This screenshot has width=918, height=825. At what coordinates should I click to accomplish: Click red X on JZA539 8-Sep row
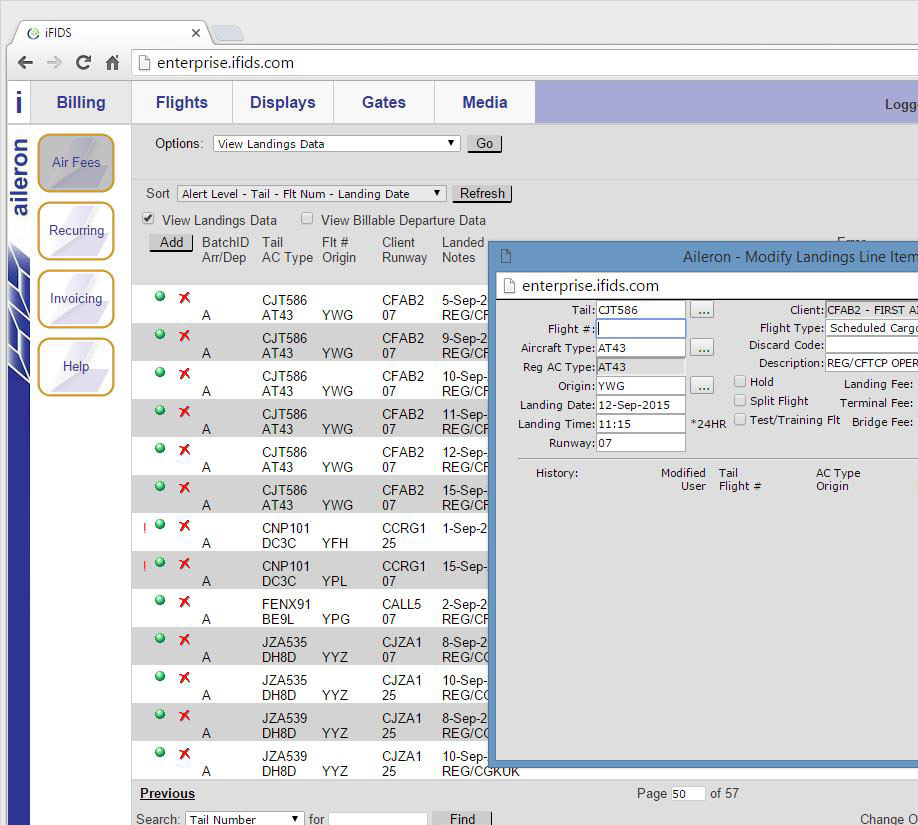pyautogui.click(x=184, y=716)
